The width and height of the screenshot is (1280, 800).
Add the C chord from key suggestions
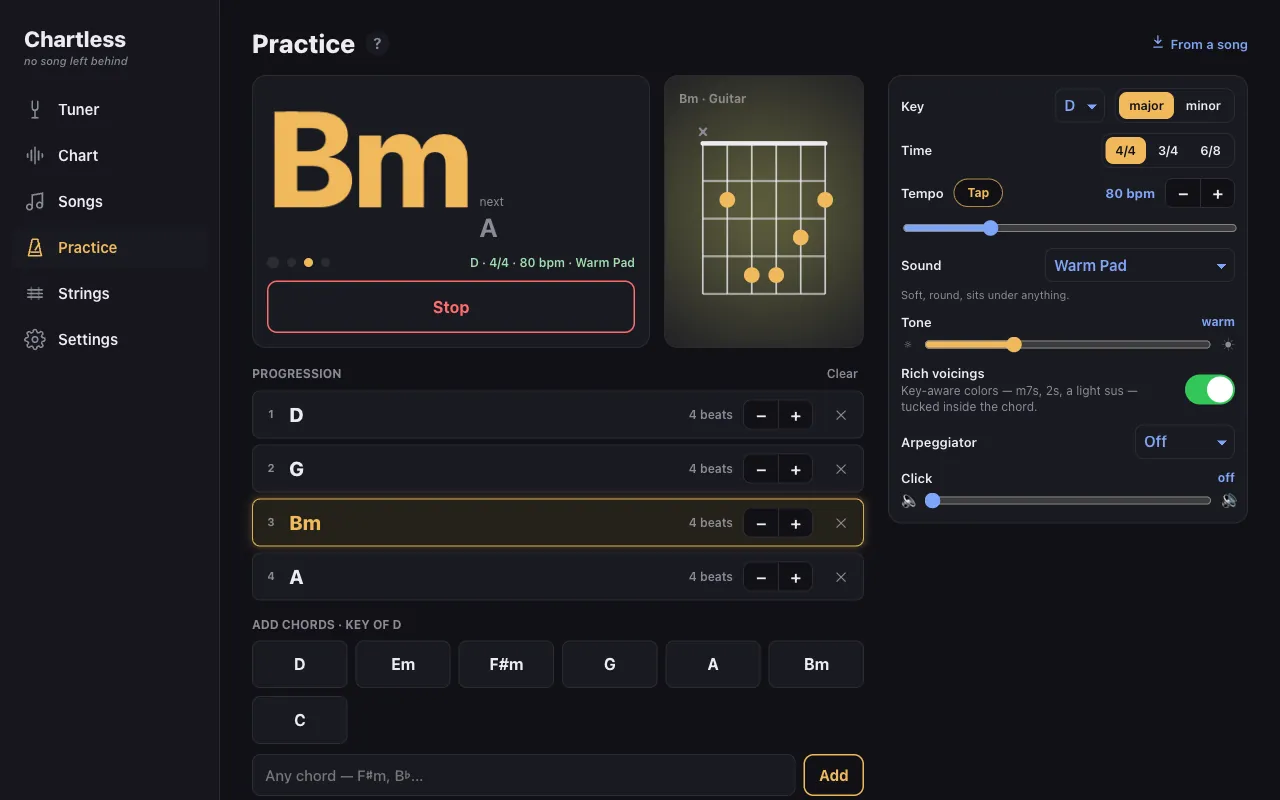click(300, 720)
